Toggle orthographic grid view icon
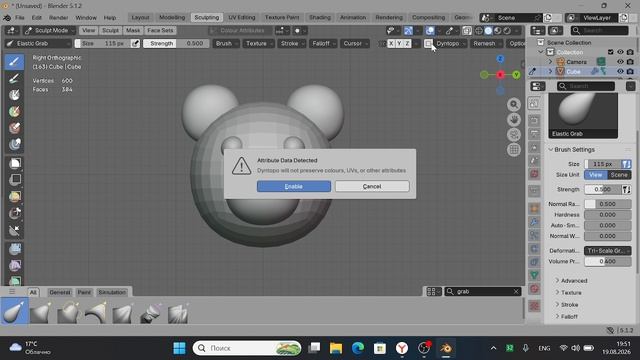 pos(514,150)
